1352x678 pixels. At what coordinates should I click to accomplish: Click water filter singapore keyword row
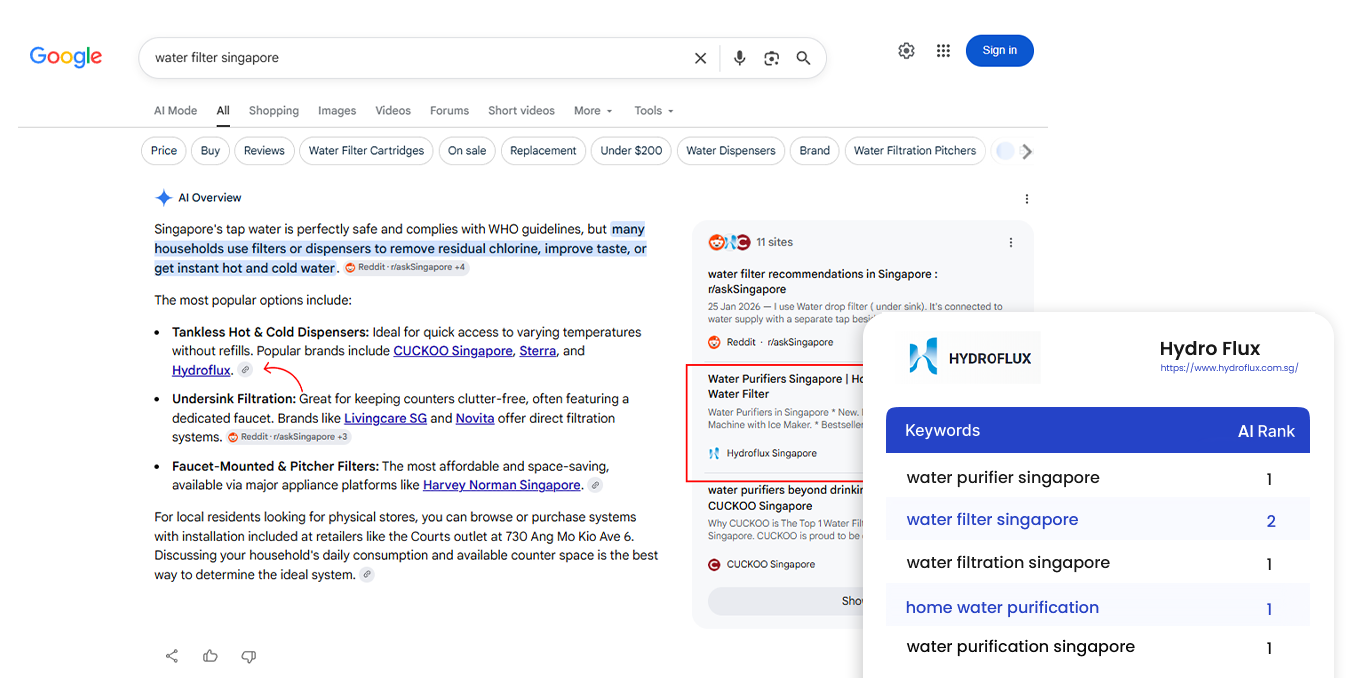1097,520
